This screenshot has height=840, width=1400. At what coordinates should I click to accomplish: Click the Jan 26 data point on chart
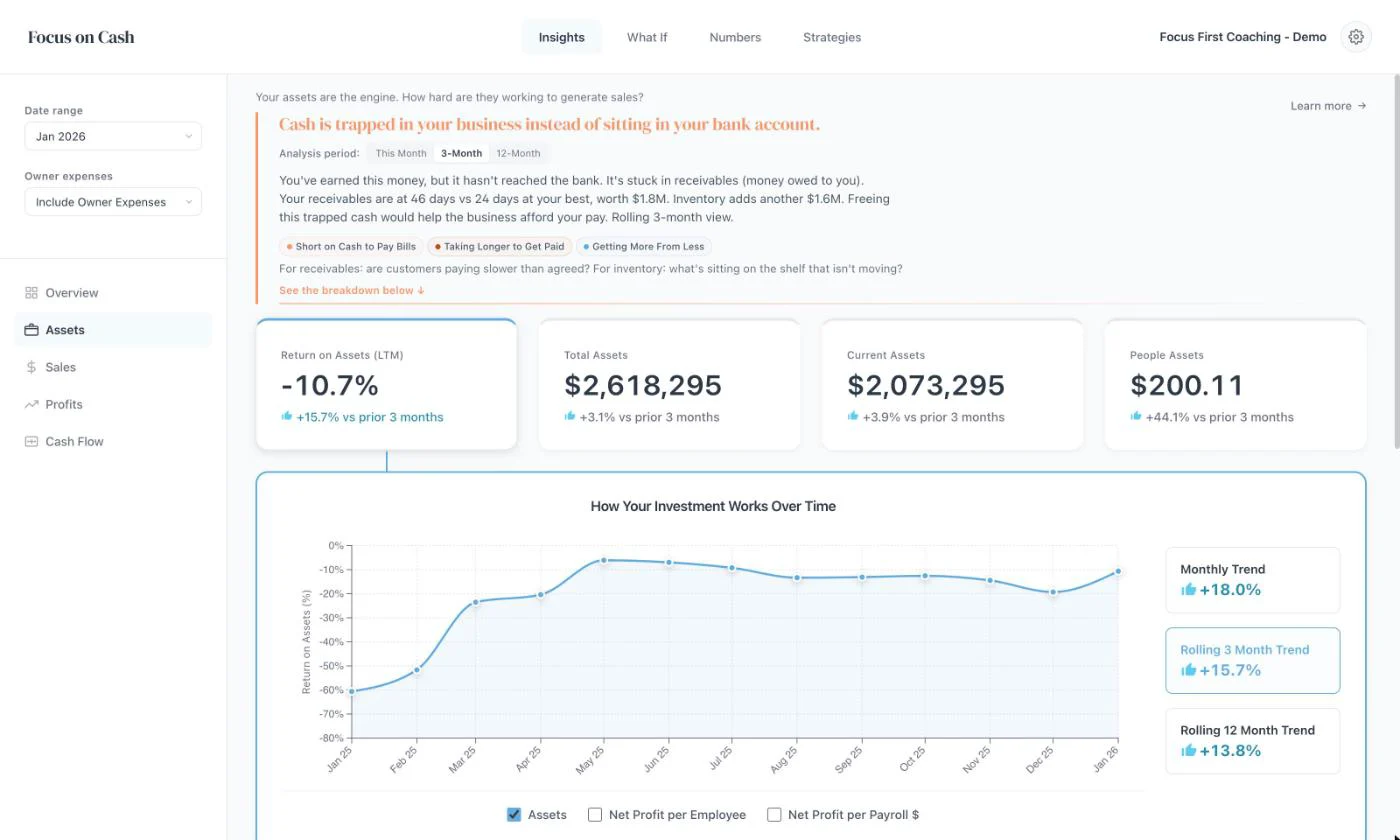pos(1118,572)
